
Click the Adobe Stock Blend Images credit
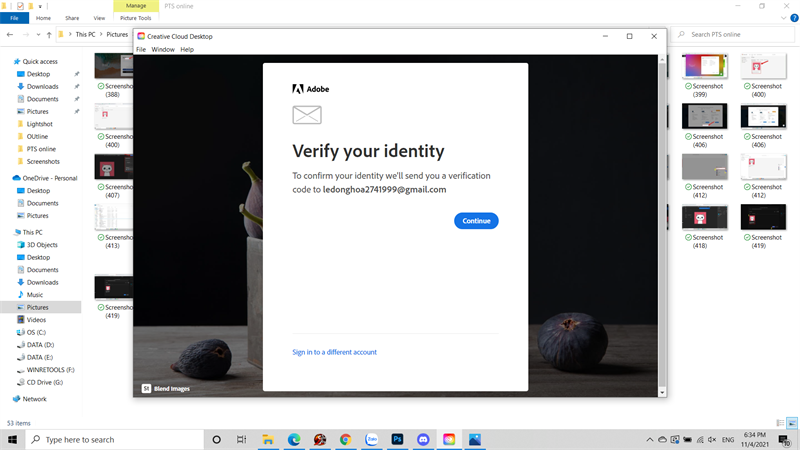coord(166,389)
